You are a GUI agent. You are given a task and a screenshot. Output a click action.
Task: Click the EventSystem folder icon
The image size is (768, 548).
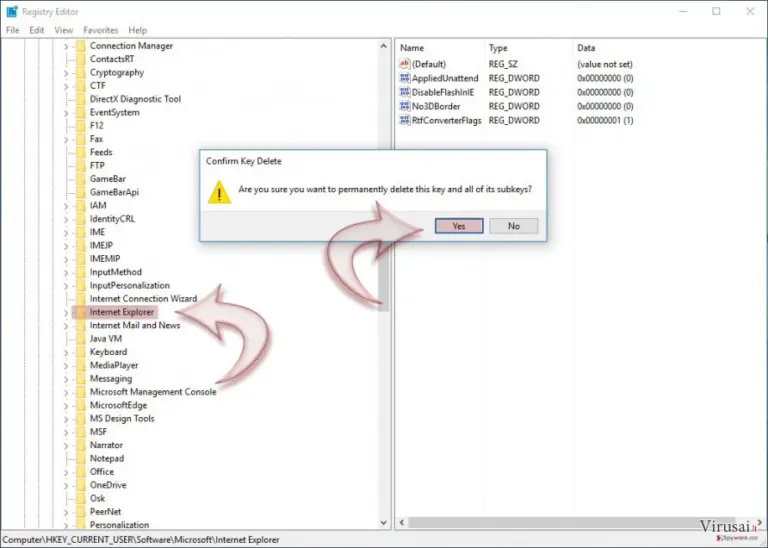click(80, 112)
